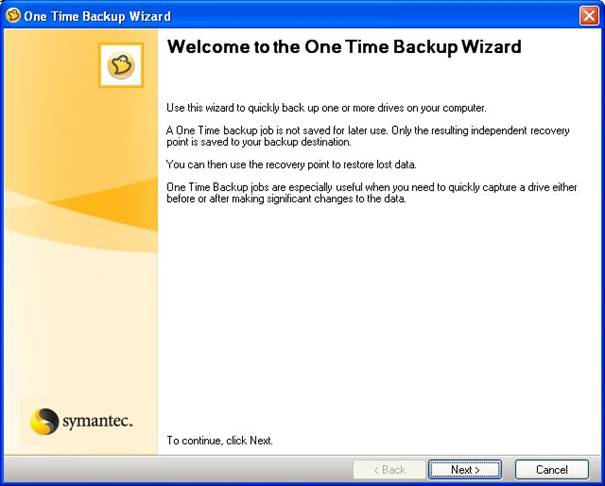Click the 'One Time Backup Wizard' title bar text
Image resolution: width=605 pixels, height=486 pixels.
pyautogui.click(x=97, y=16)
